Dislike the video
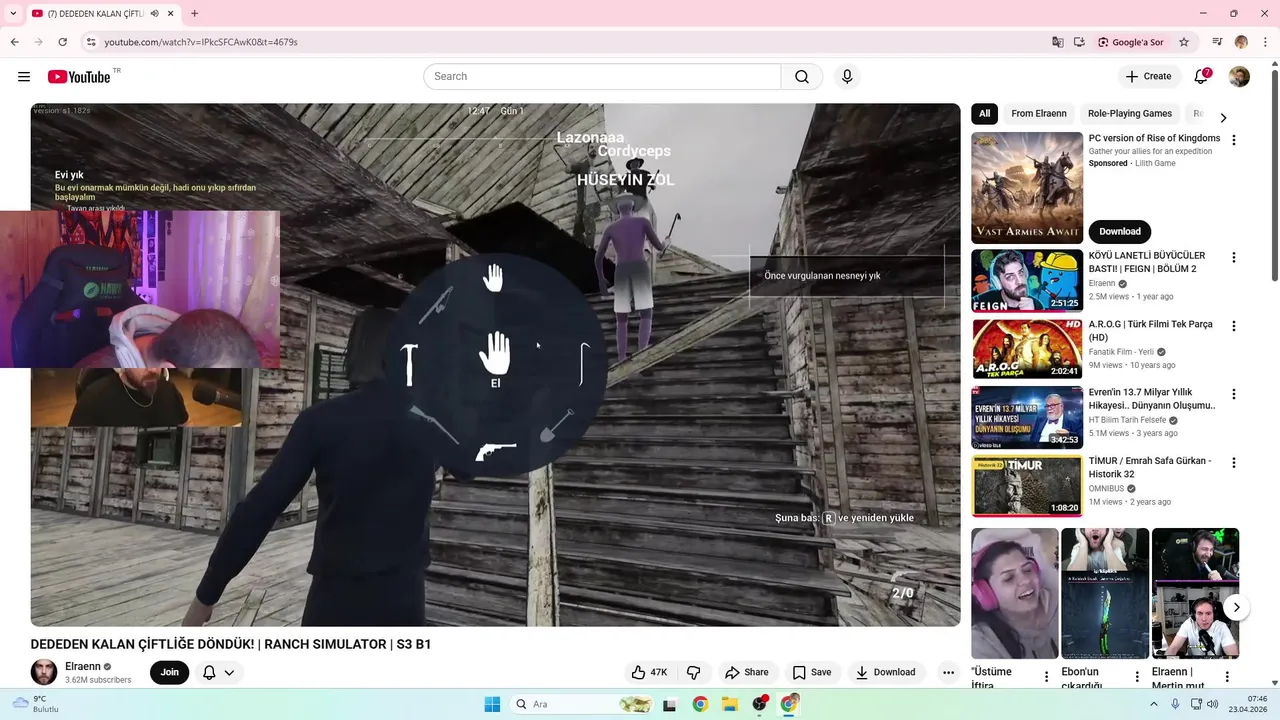Viewport: 1280px width, 720px height. point(693,672)
